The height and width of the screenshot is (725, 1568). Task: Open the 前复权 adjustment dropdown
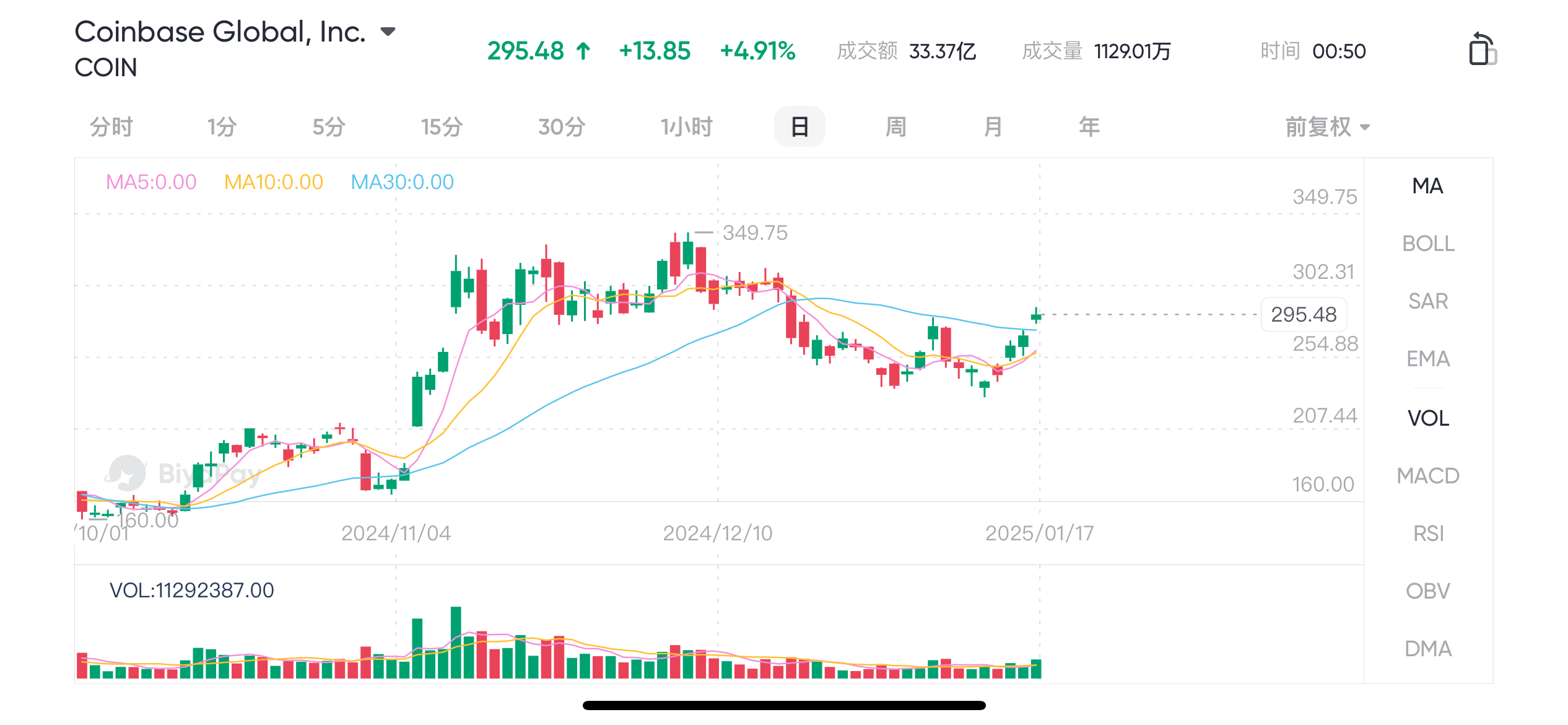[1327, 127]
